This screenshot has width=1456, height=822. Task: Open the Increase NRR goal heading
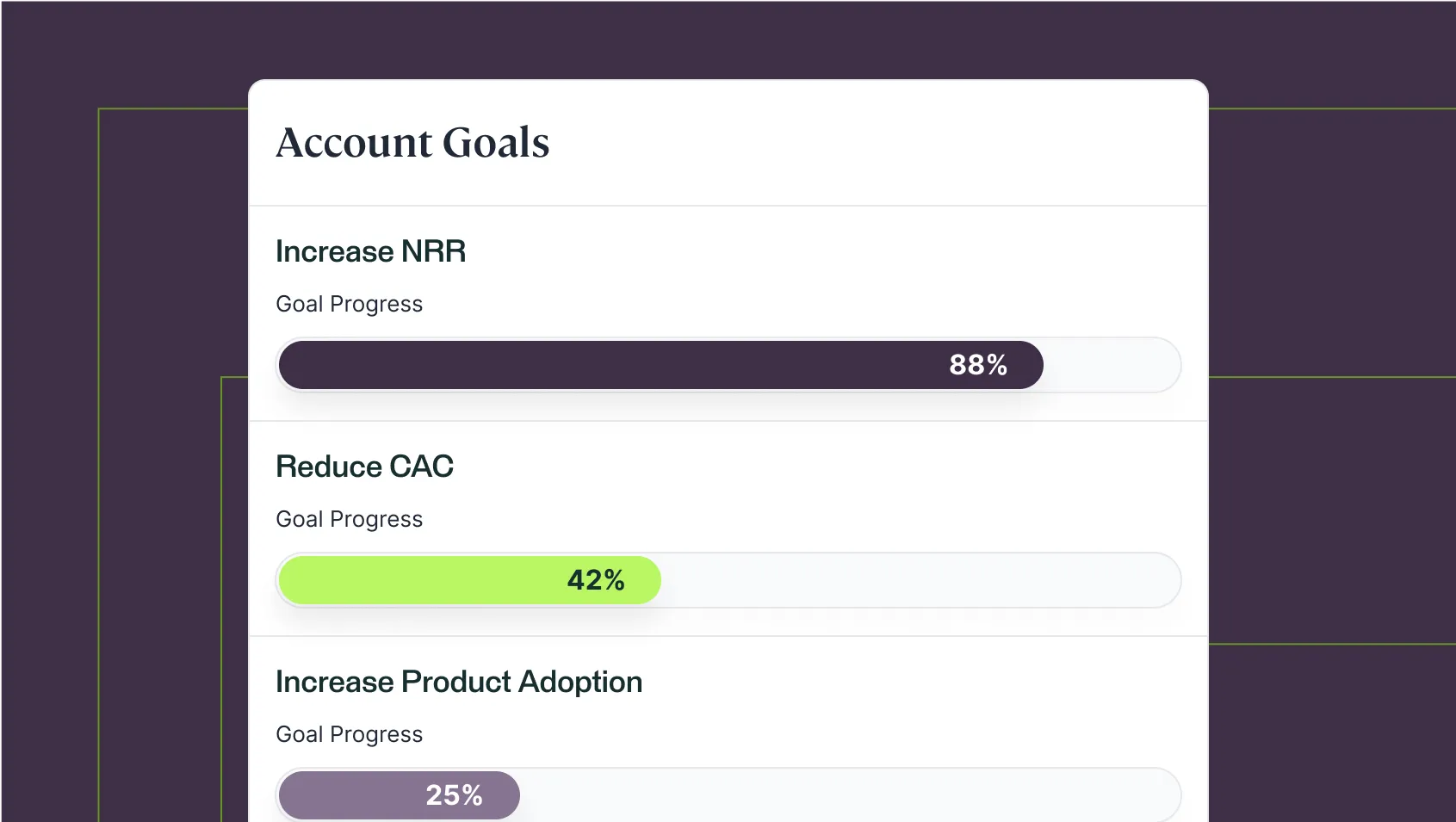(x=370, y=251)
